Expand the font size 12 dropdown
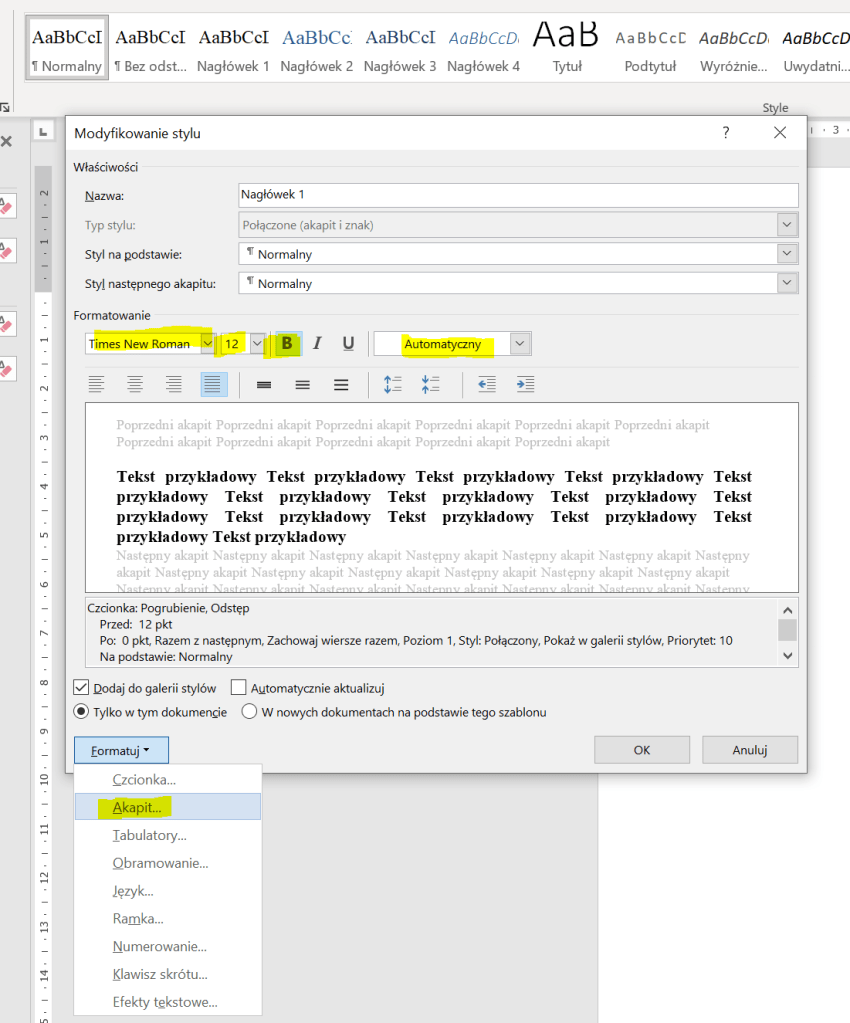 [257, 344]
